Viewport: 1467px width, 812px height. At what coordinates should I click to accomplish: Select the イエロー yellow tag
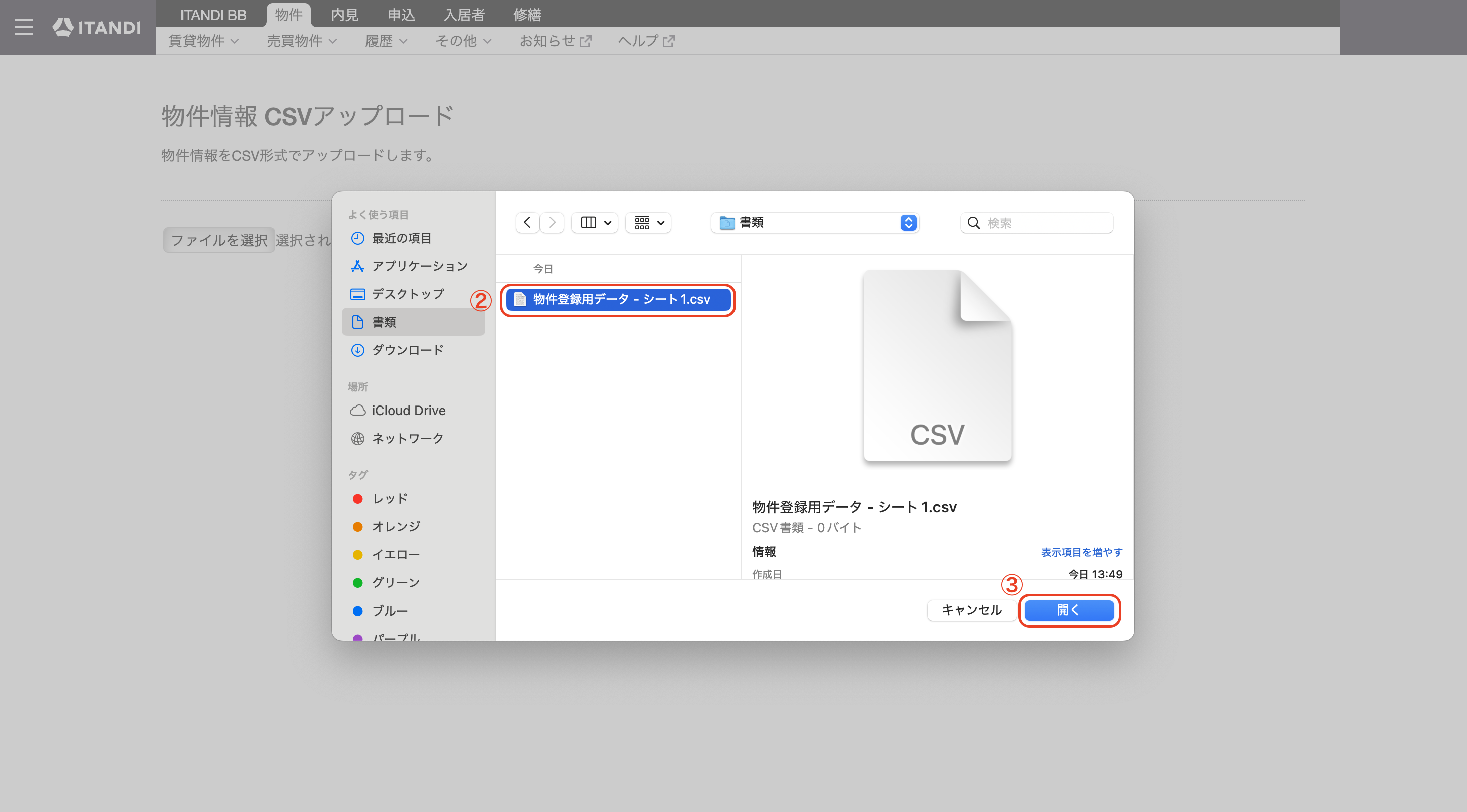(x=414, y=554)
